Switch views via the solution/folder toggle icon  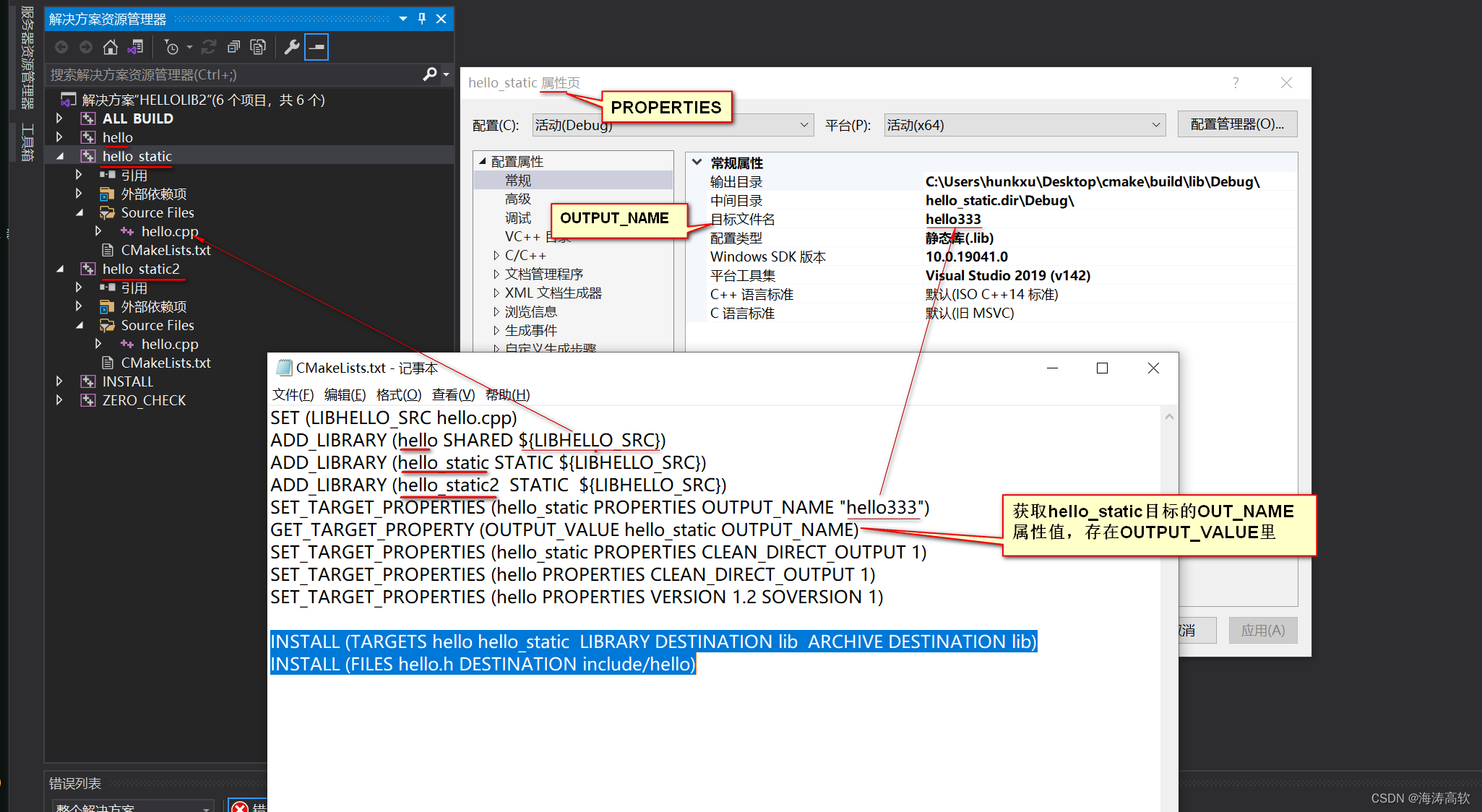(x=135, y=48)
